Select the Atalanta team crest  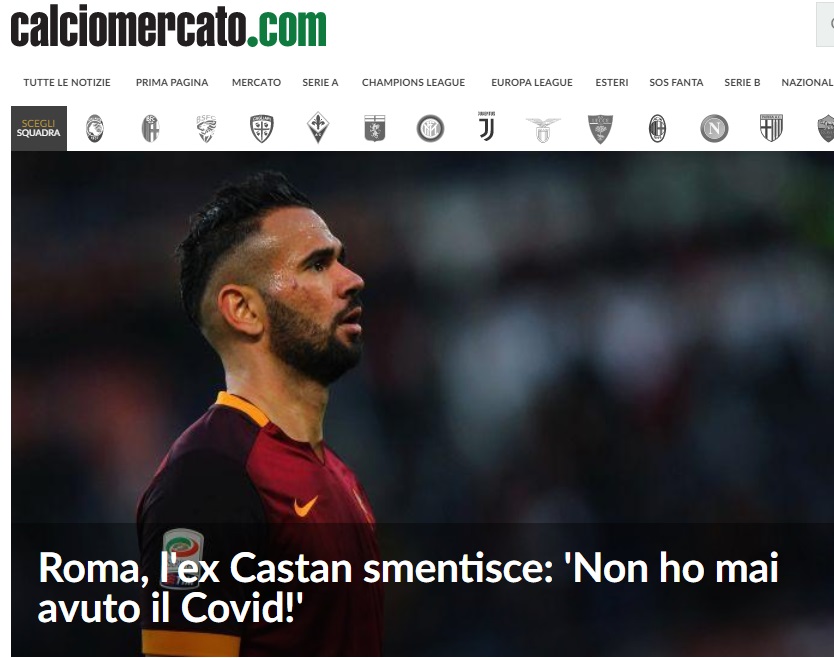coord(95,129)
